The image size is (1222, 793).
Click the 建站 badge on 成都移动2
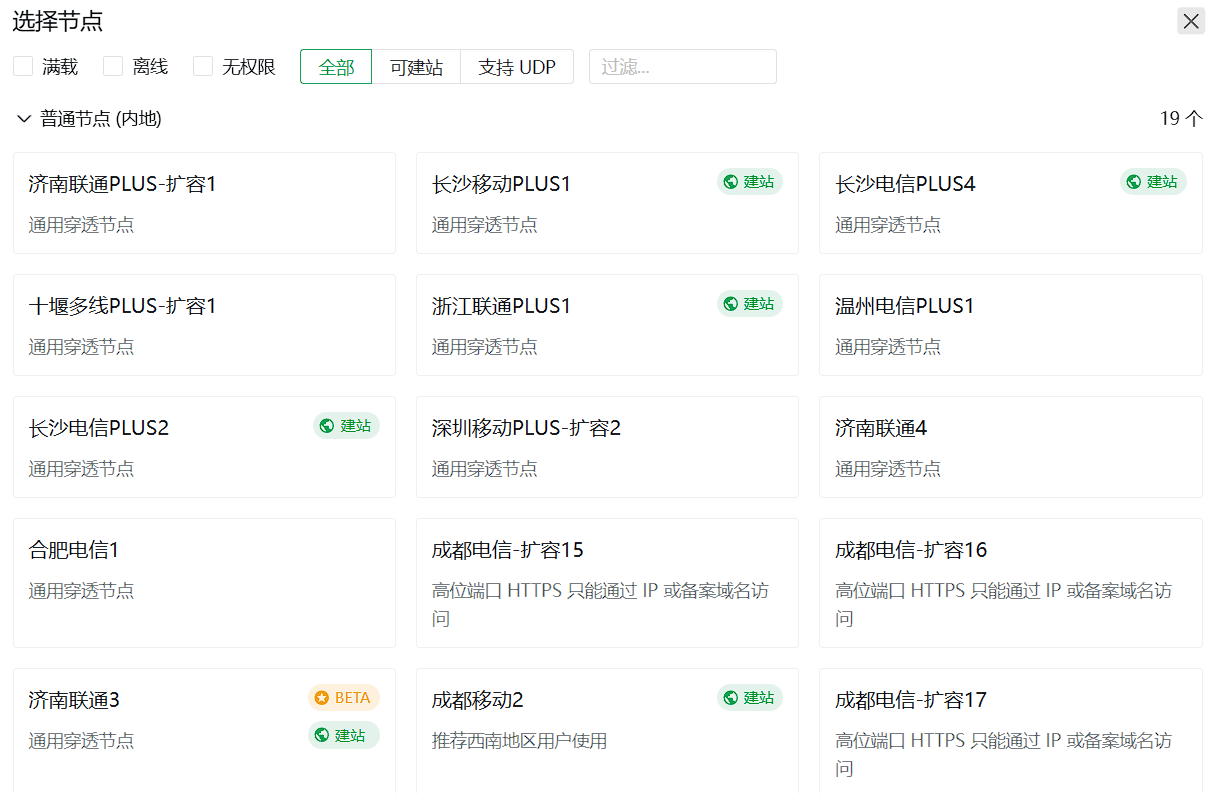[x=749, y=698]
